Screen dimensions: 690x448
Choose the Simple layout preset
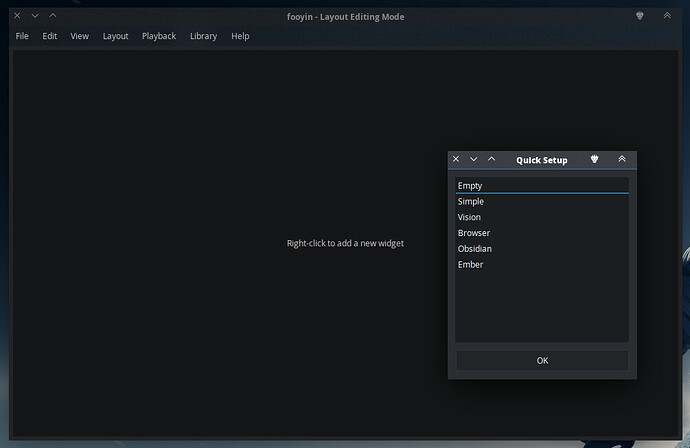(x=471, y=202)
